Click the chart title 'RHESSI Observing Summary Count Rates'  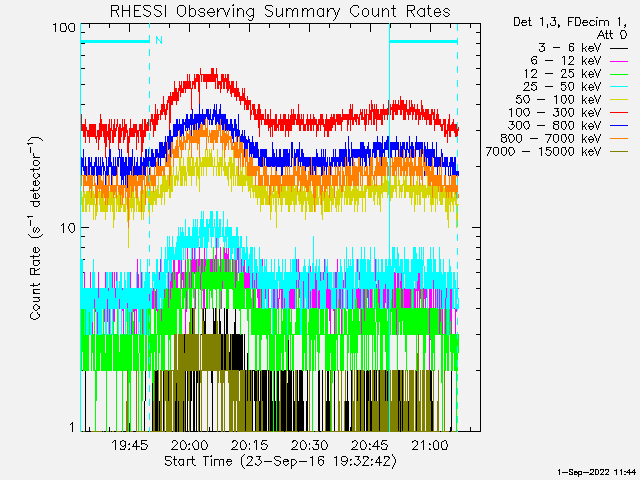click(x=280, y=12)
